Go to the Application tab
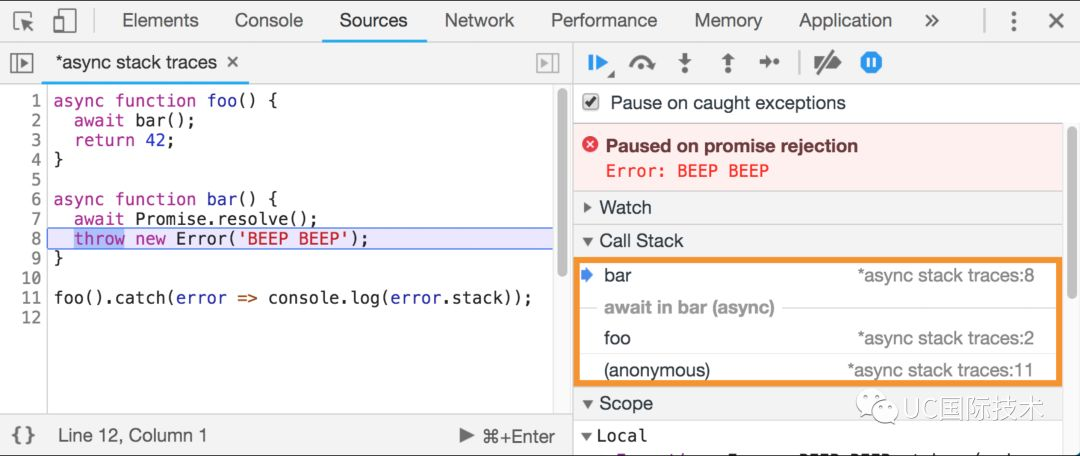The width and height of the screenshot is (1080, 456). (x=845, y=21)
